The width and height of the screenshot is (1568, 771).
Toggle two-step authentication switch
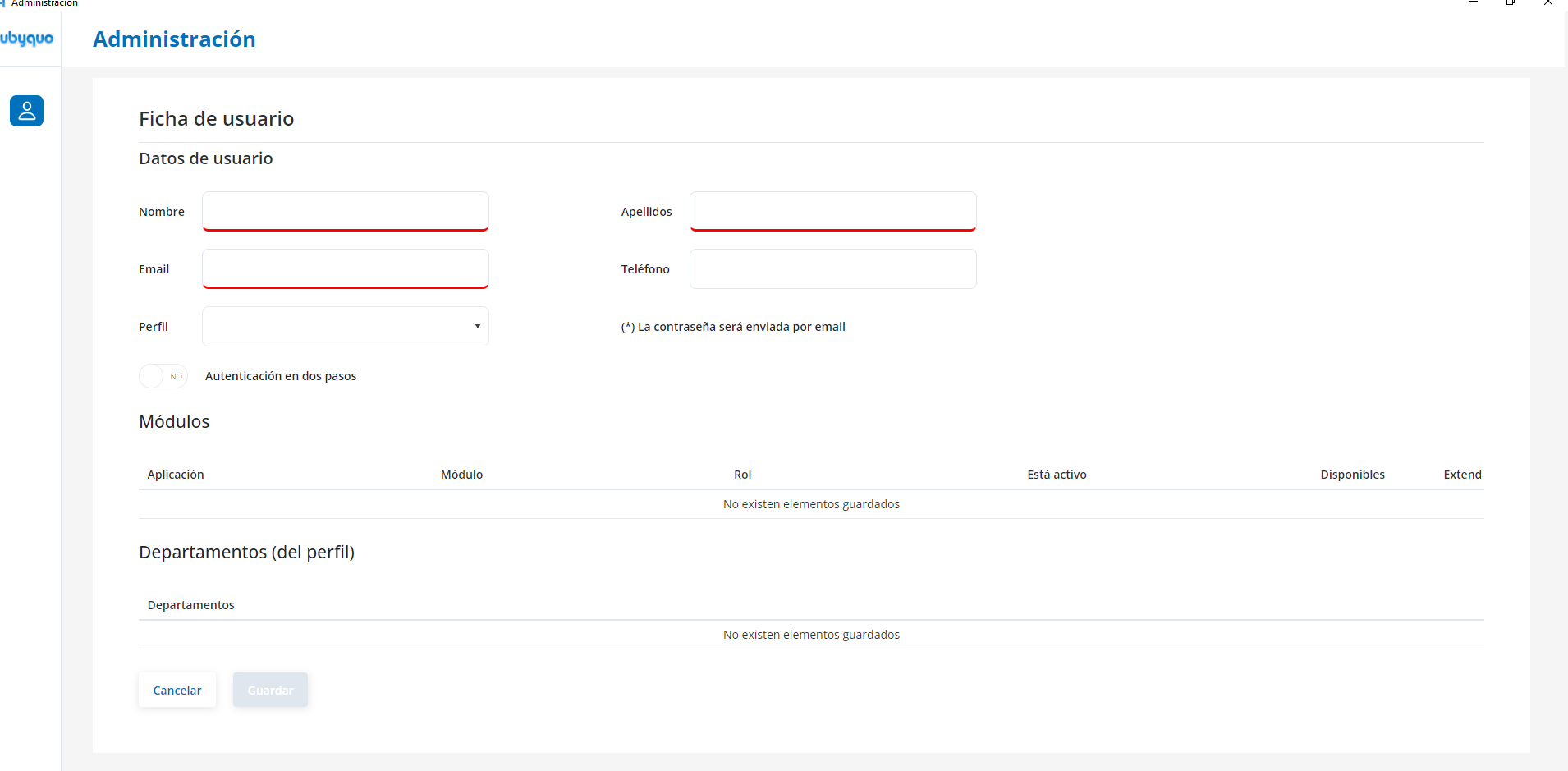point(163,376)
